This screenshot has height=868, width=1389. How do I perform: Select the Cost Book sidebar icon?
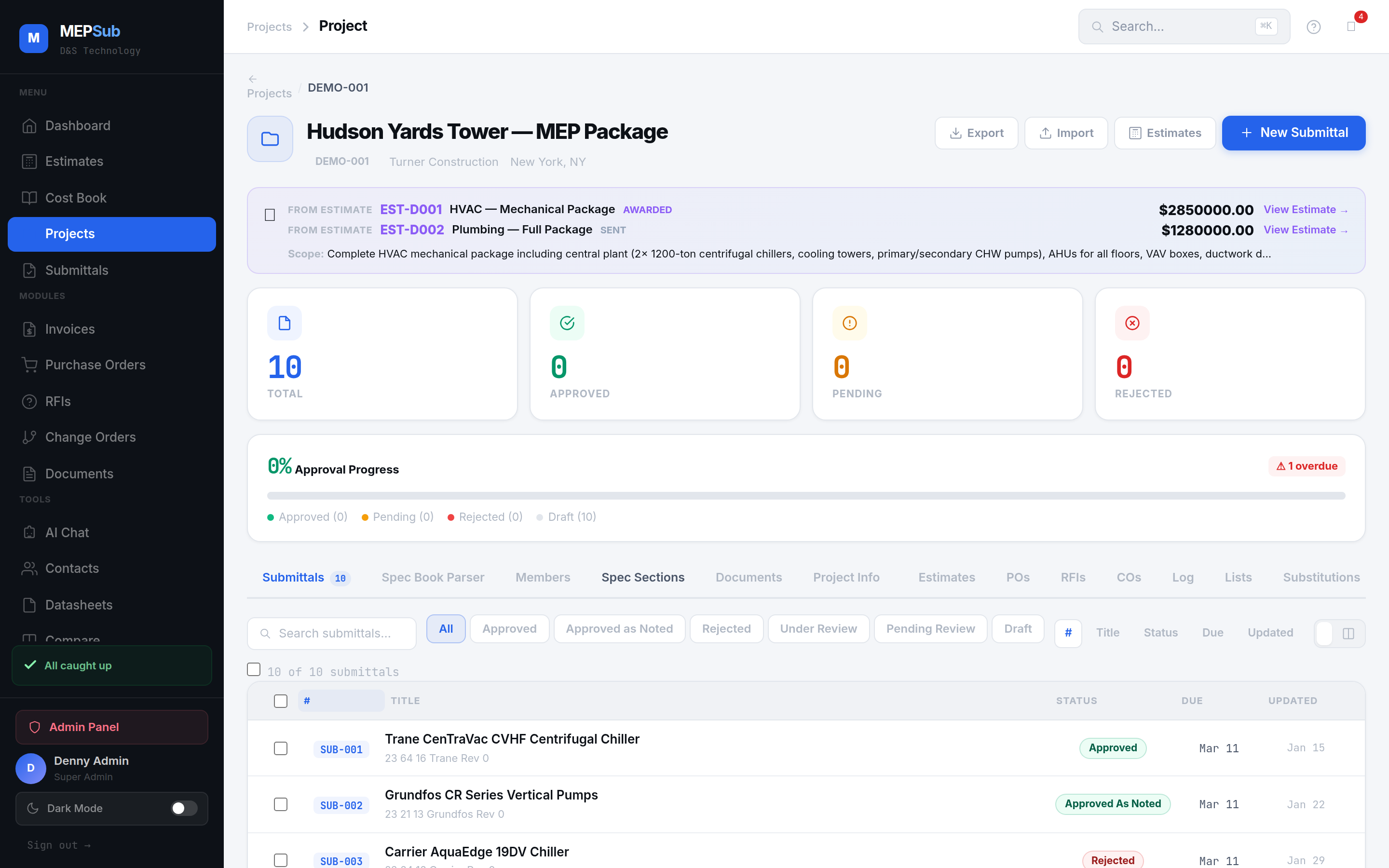coord(30,198)
